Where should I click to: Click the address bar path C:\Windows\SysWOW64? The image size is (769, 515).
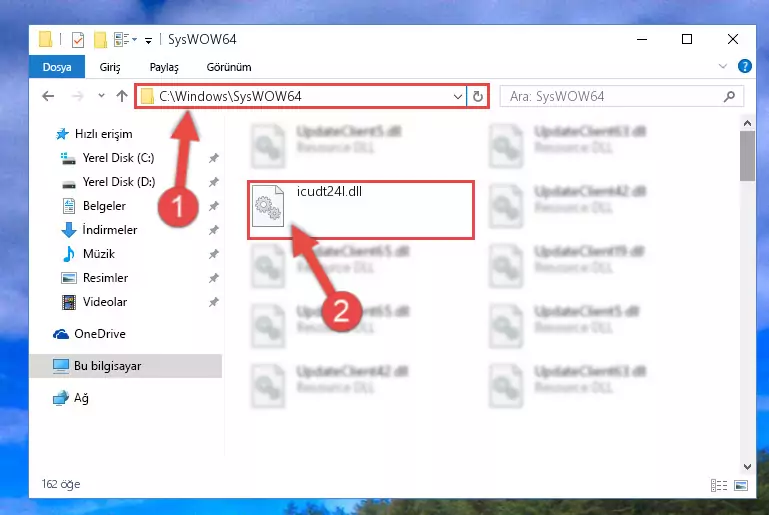pyautogui.click(x=230, y=96)
